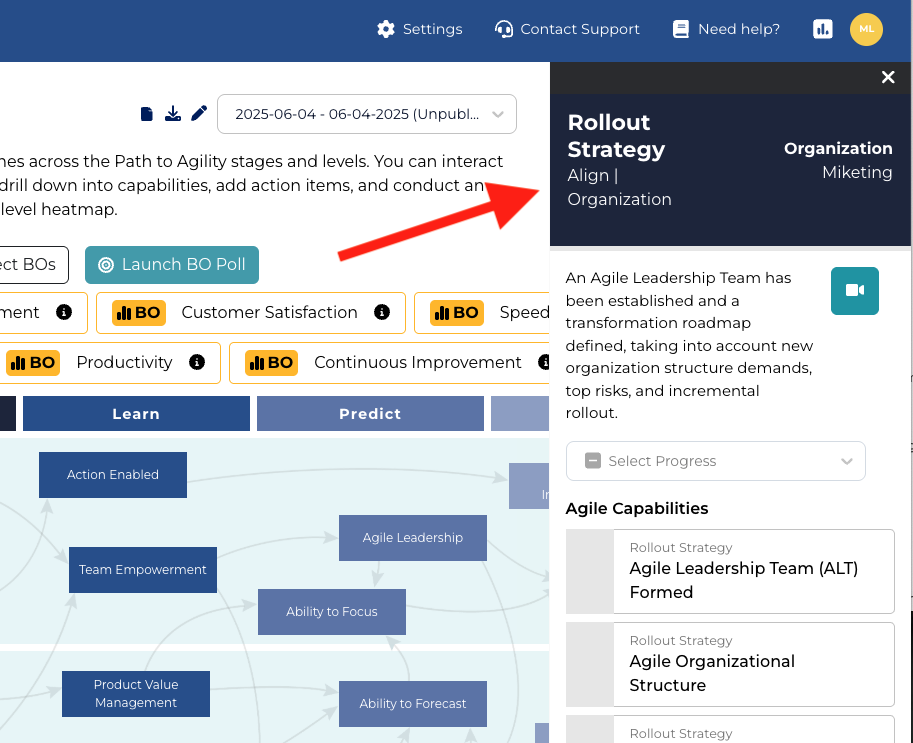Click the Rollout Strategy panel title
This screenshot has height=743, width=913.
616,136
